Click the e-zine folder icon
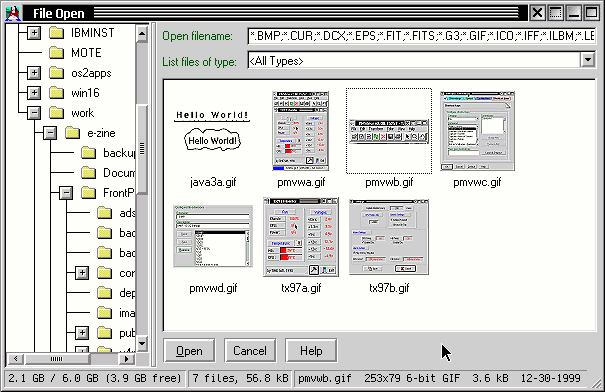 [x=73, y=133]
